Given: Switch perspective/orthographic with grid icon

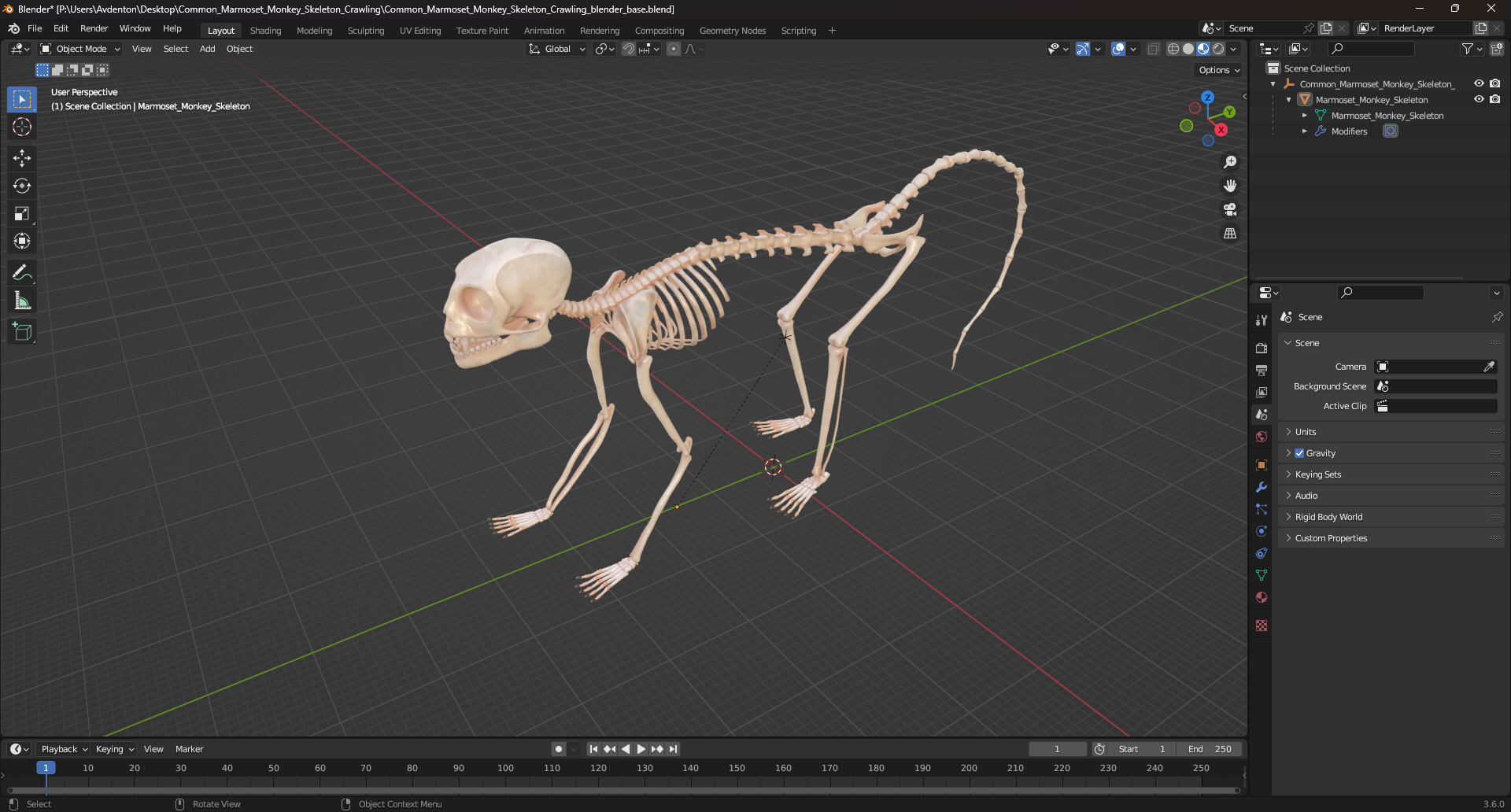Looking at the screenshot, I should point(1230,233).
